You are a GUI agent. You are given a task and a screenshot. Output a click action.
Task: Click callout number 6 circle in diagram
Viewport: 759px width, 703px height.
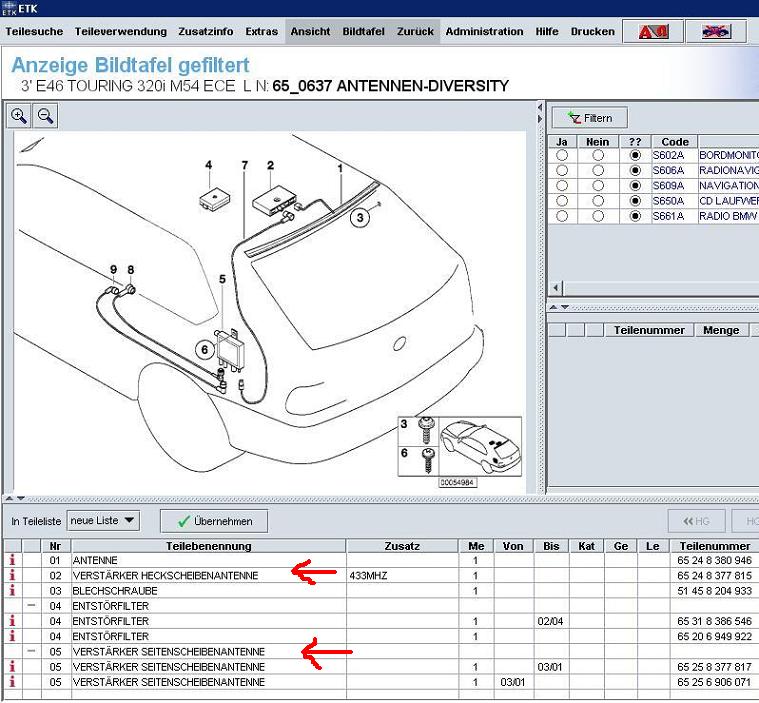coord(204,350)
